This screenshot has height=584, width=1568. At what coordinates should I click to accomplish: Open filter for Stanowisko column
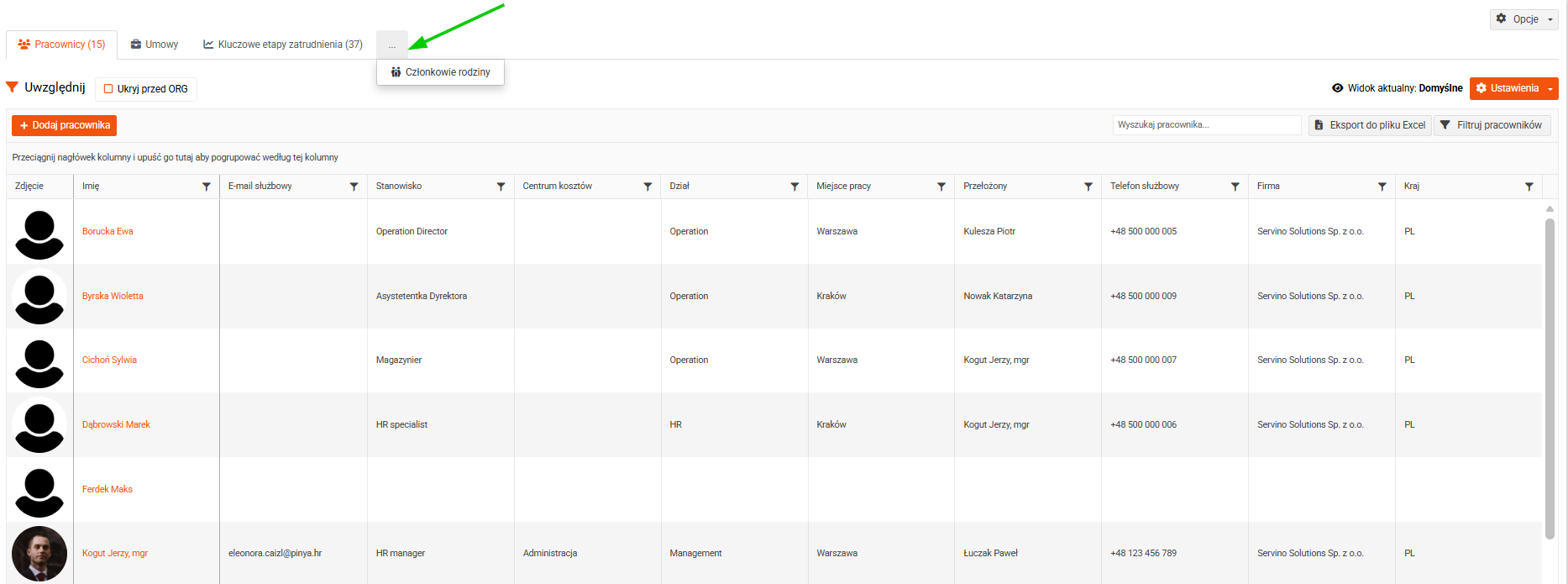[501, 187]
